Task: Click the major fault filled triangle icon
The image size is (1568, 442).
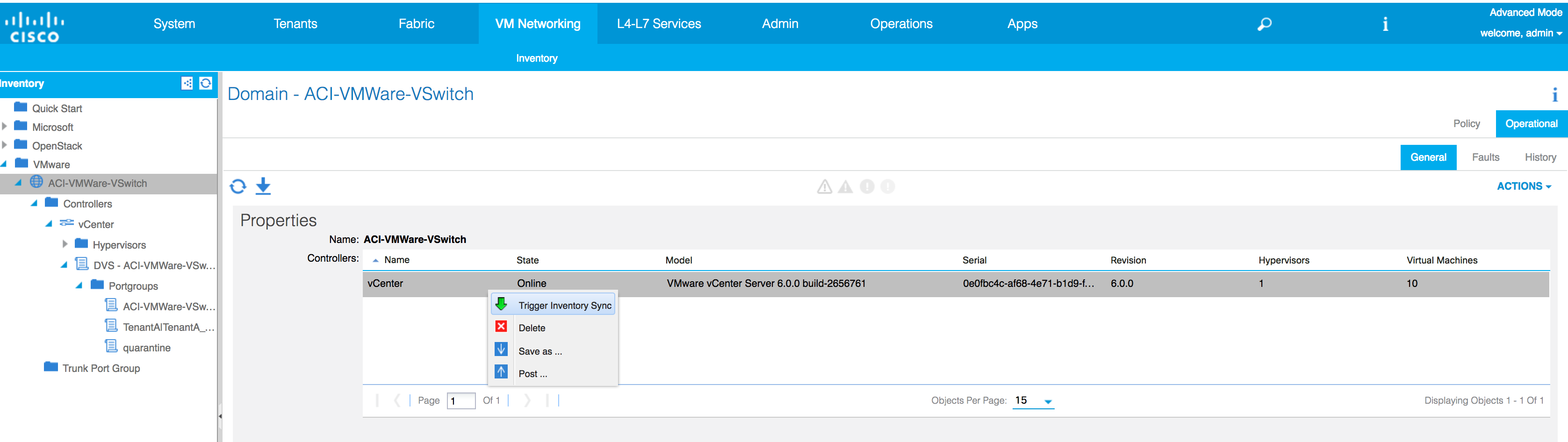Action: point(846,186)
